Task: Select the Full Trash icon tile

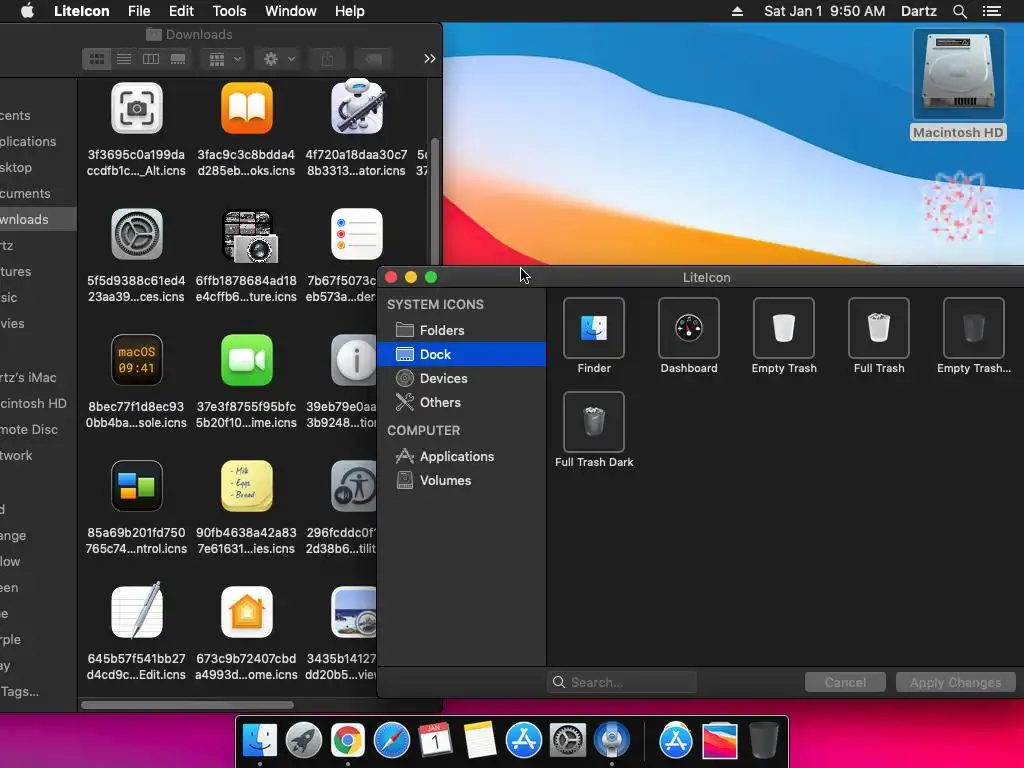Action: [x=878, y=328]
